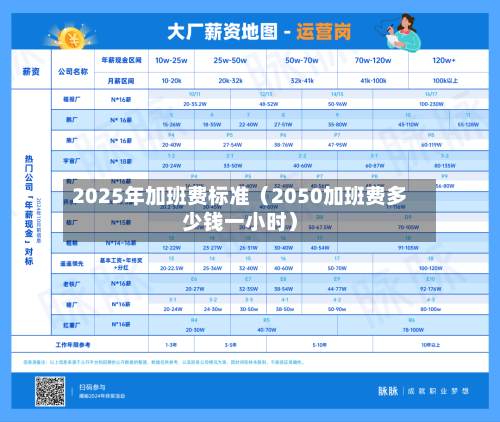This screenshot has height=422, width=500.
Task: Click the 10年以上 experience cell
Action: 431,345
